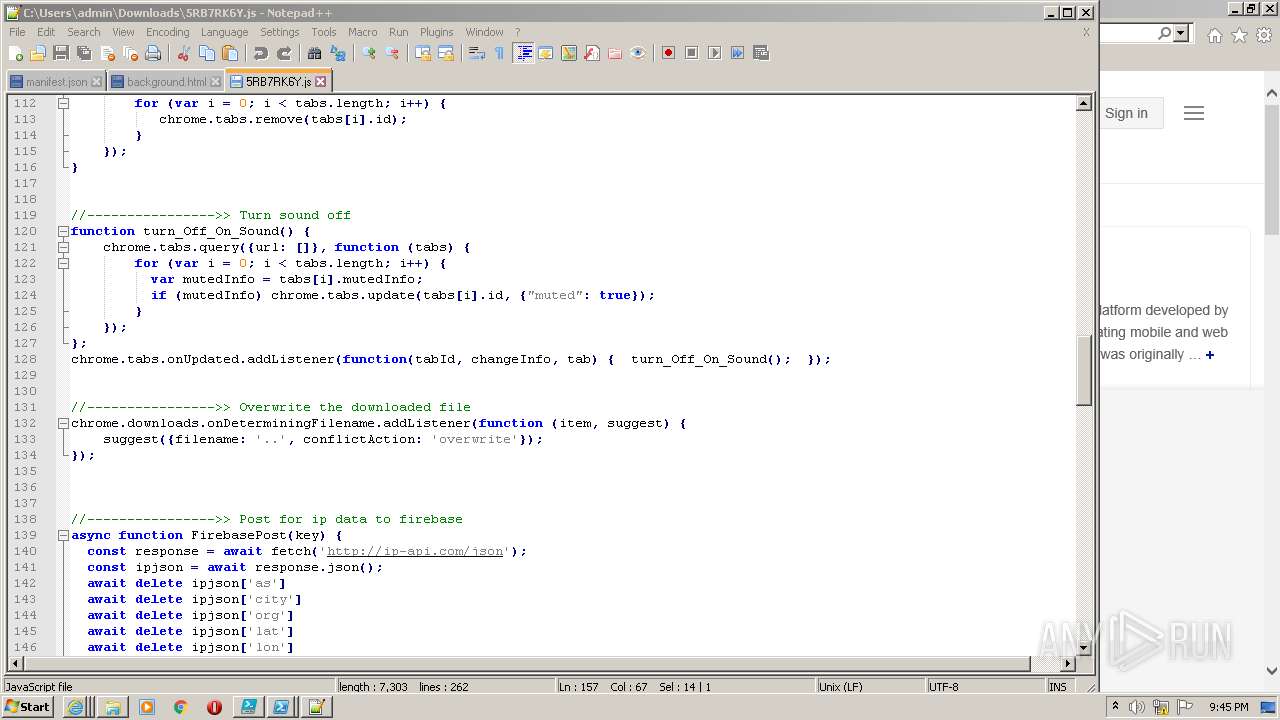Create a new file with toolbar icon
Screen dimensions: 1280x720
pos(17,53)
